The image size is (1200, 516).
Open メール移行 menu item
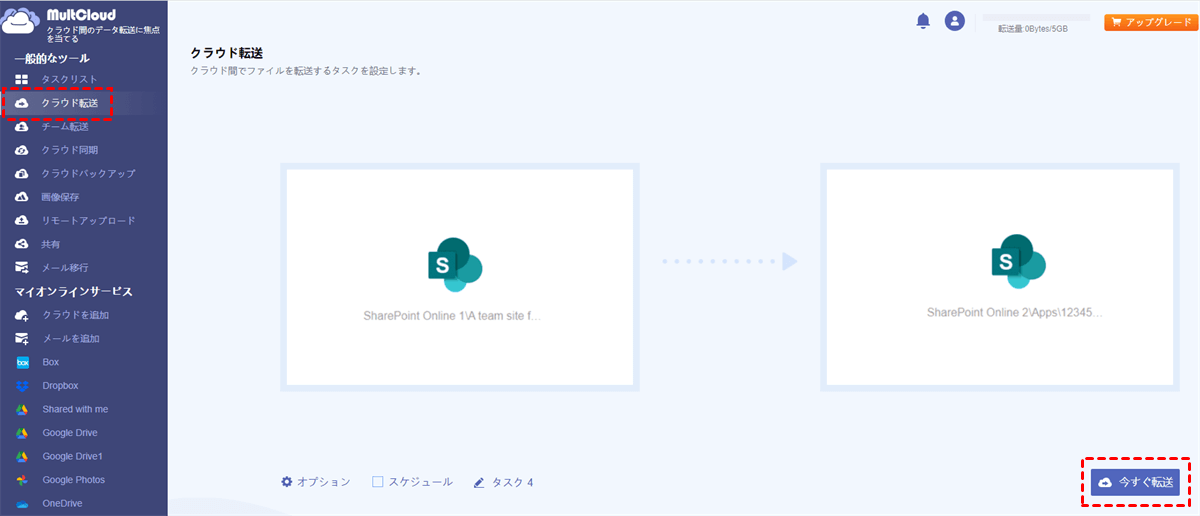point(65,268)
